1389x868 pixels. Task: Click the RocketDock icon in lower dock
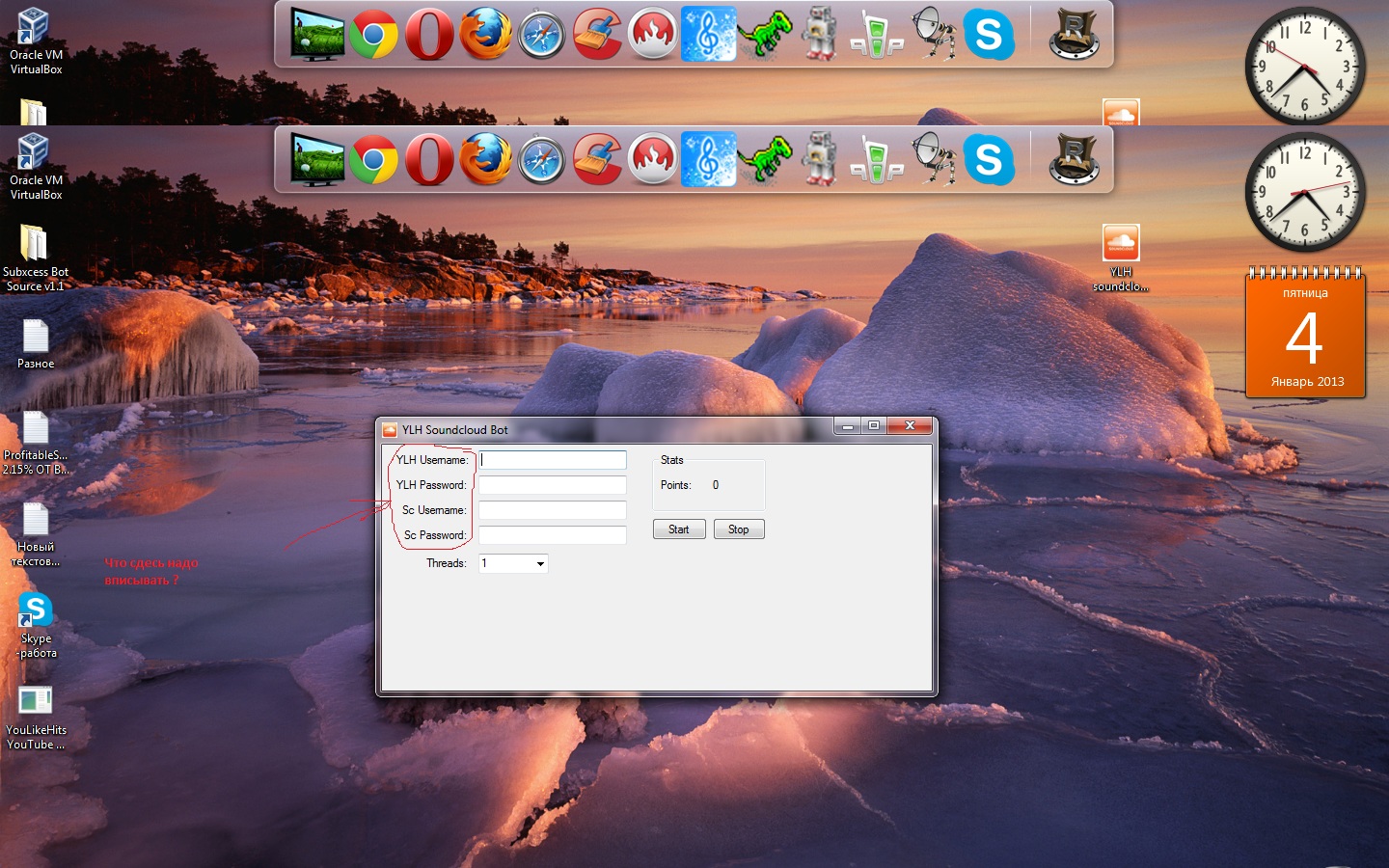click(x=1074, y=159)
